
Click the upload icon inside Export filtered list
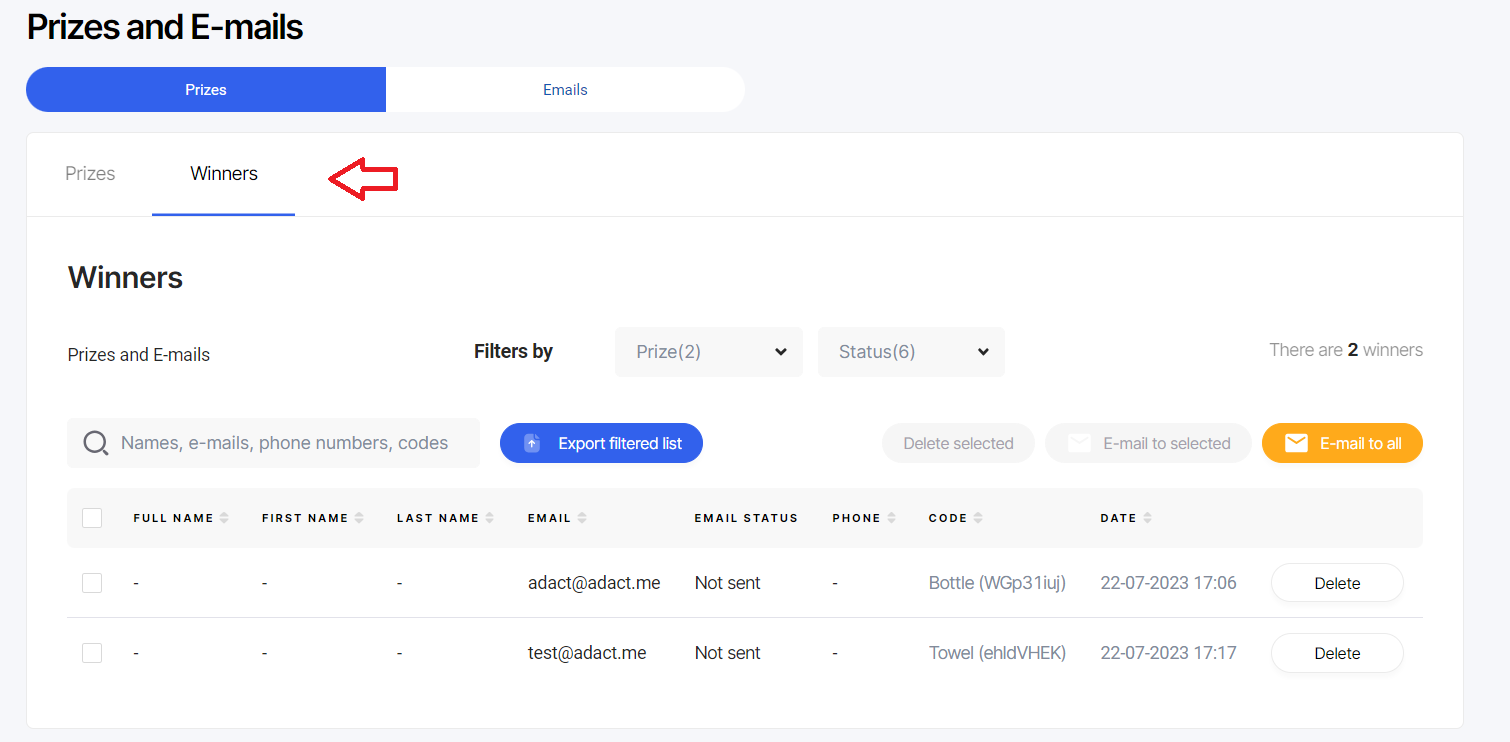point(531,442)
